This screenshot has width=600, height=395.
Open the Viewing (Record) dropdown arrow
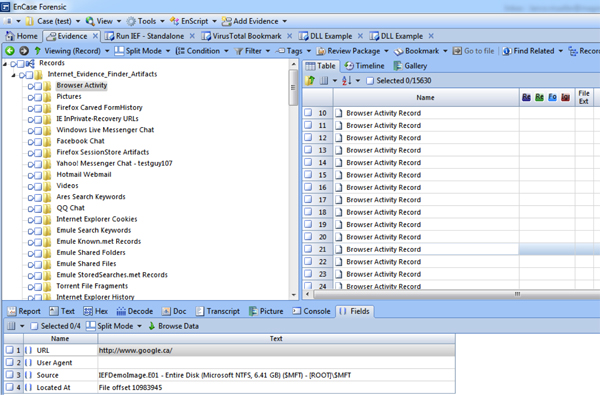click(x=107, y=51)
